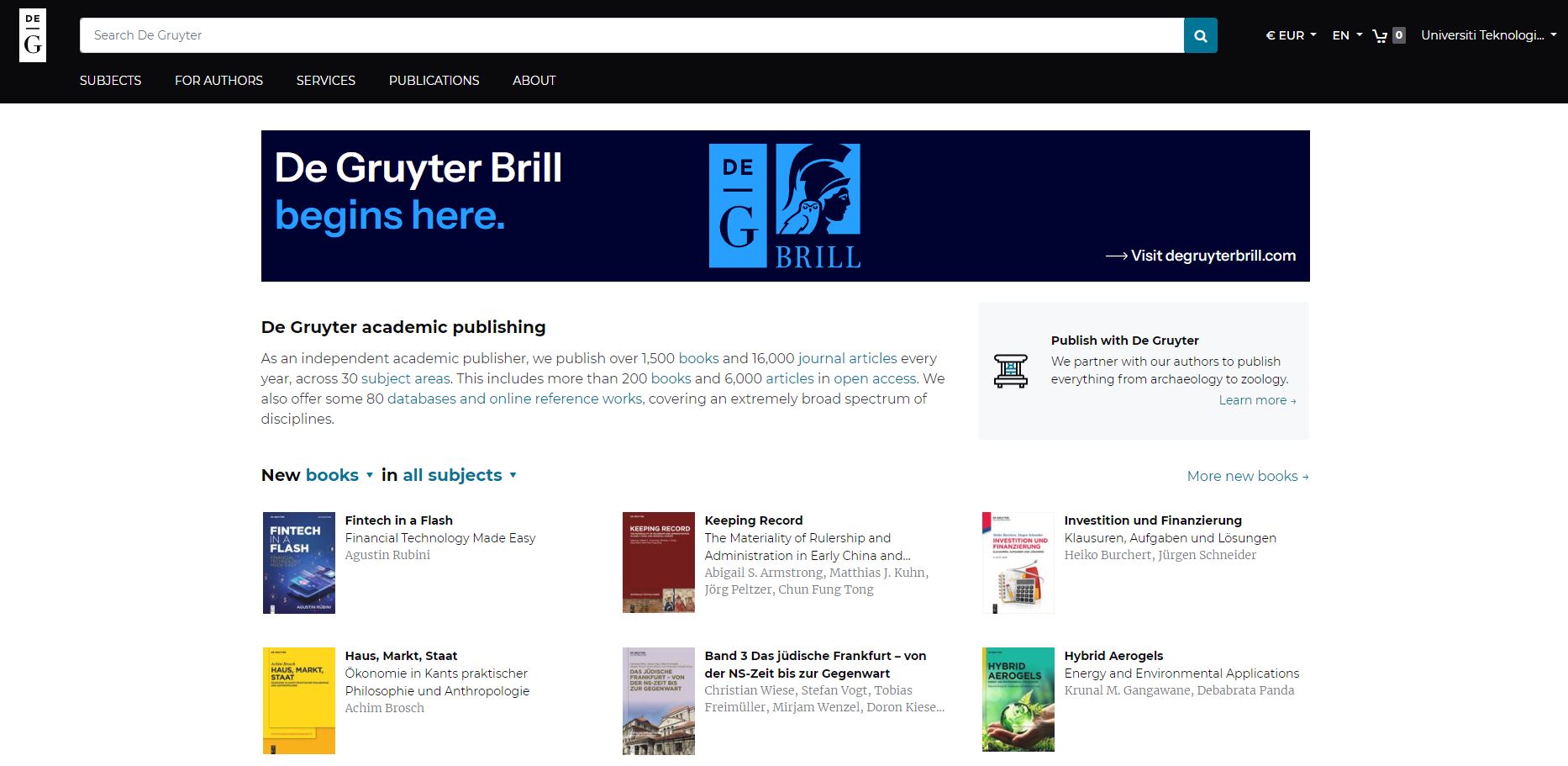This screenshot has width=1568, height=766.
Task: Click author name Agustin Rubini
Action: pos(387,555)
